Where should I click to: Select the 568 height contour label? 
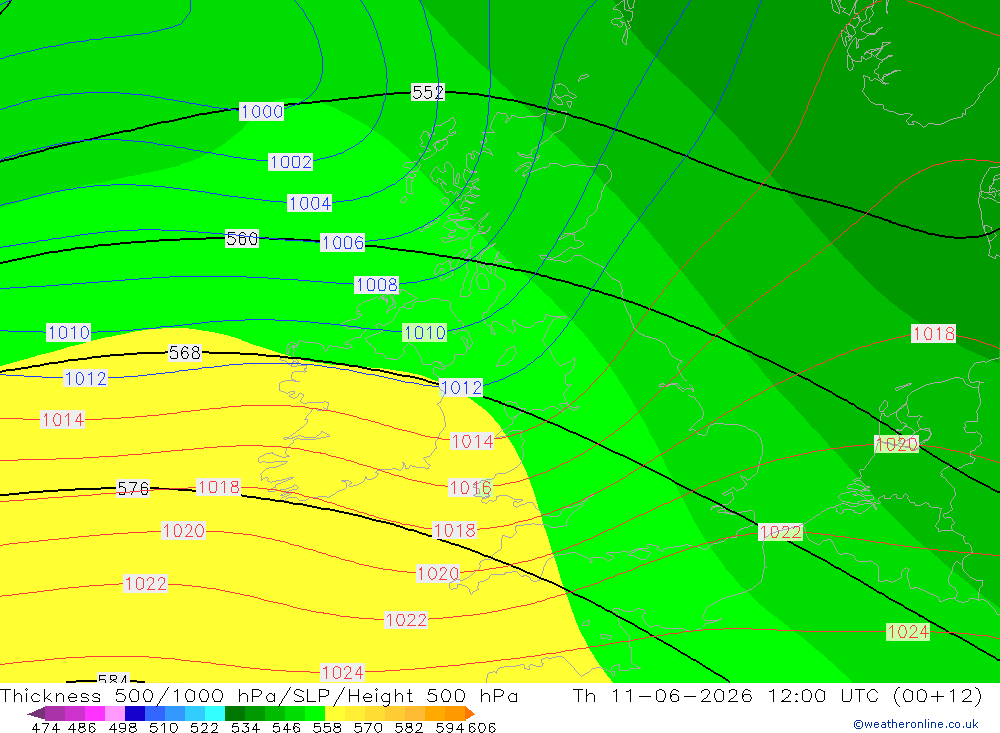click(x=185, y=353)
